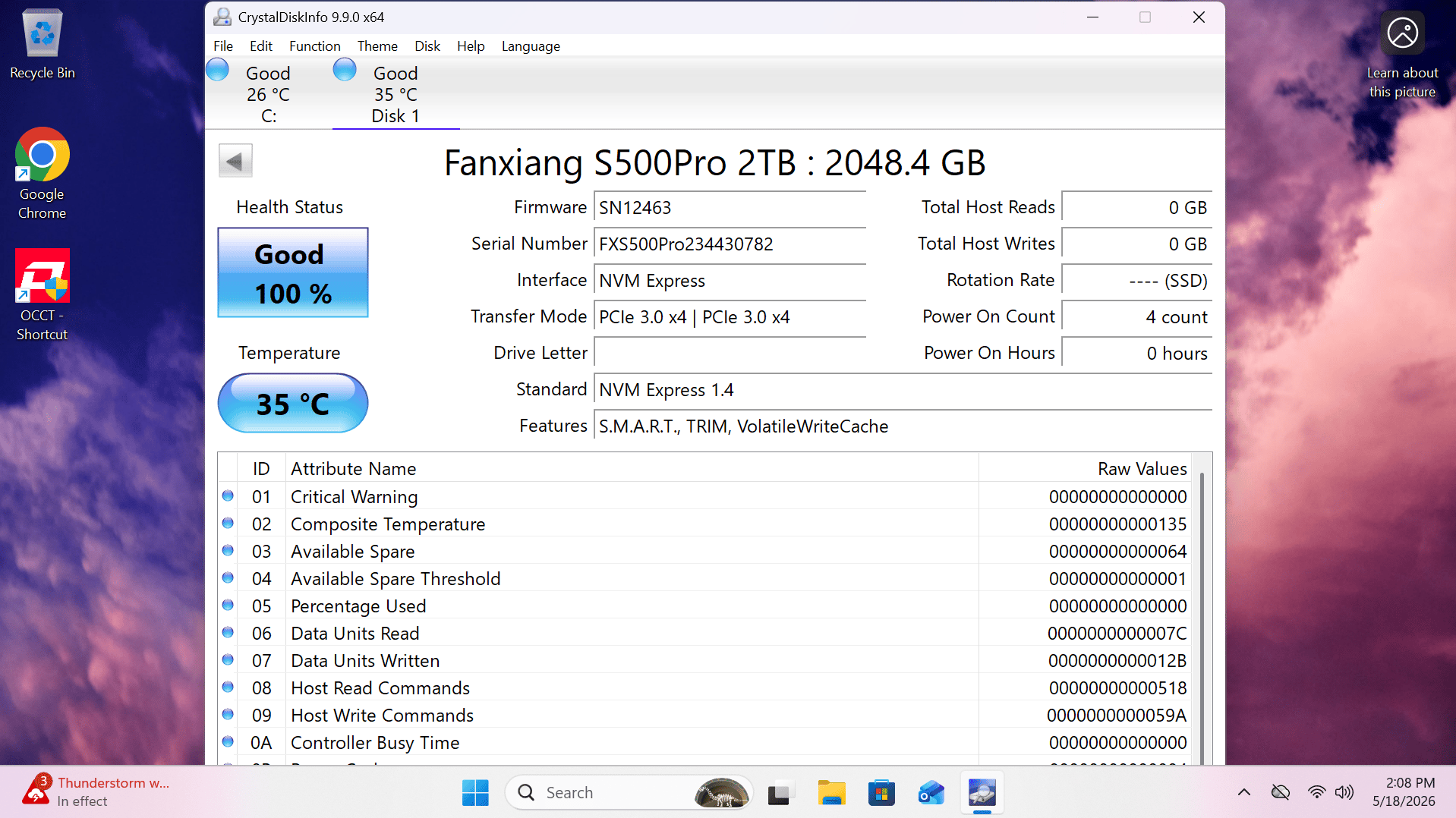Open the Help menu

click(471, 46)
